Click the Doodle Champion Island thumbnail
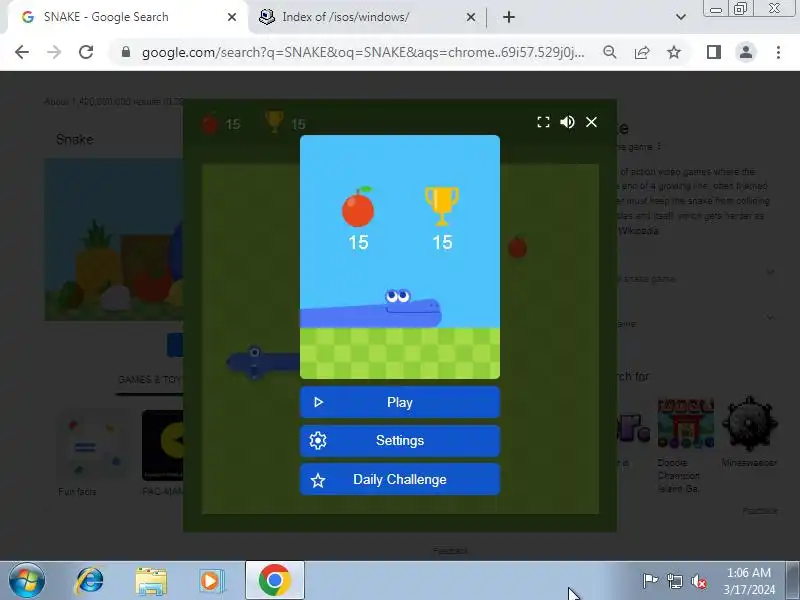 coord(686,423)
